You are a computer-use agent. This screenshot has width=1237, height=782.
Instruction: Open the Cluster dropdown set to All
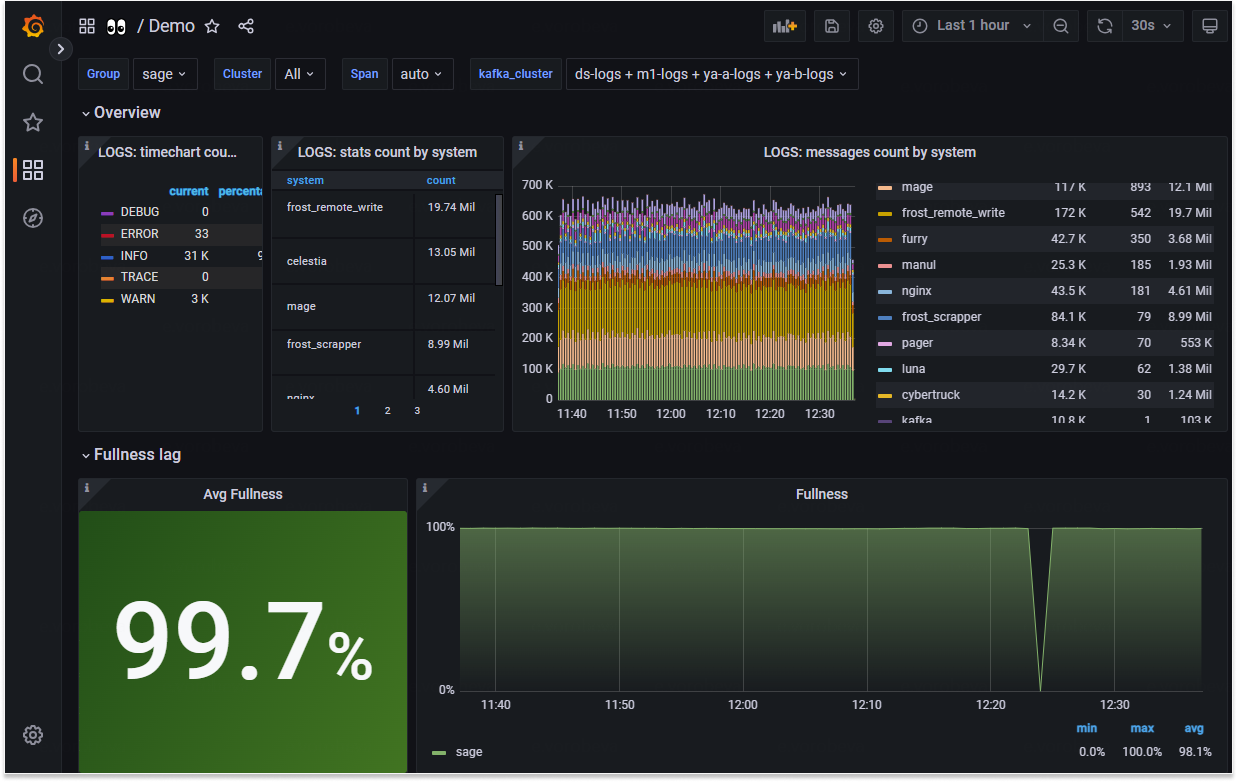pos(299,74)
